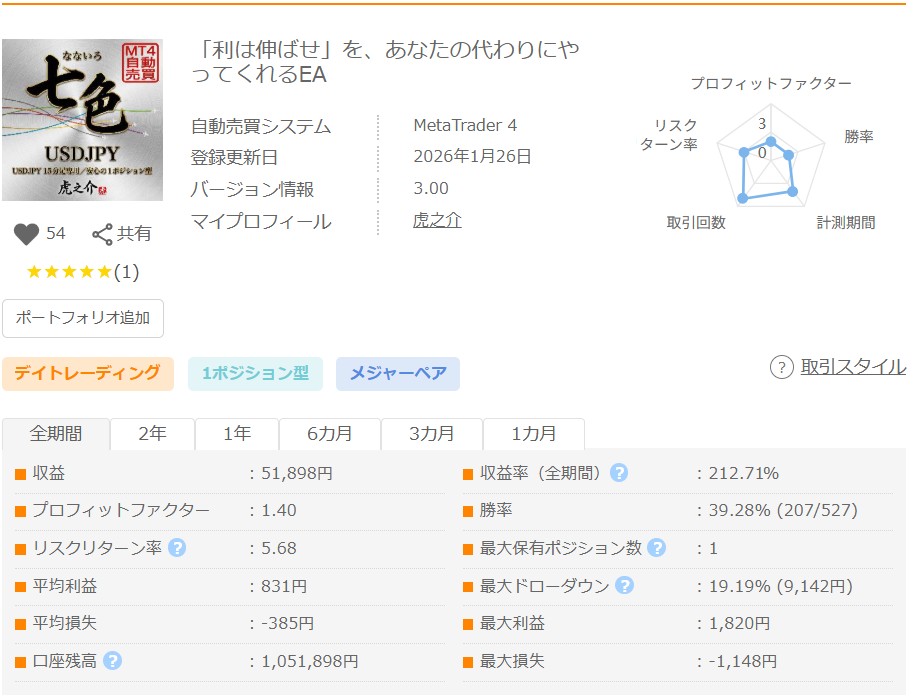916x698 pixels.
Task: Click question mark icon before 取引スタイル
Action: [781, 367]
